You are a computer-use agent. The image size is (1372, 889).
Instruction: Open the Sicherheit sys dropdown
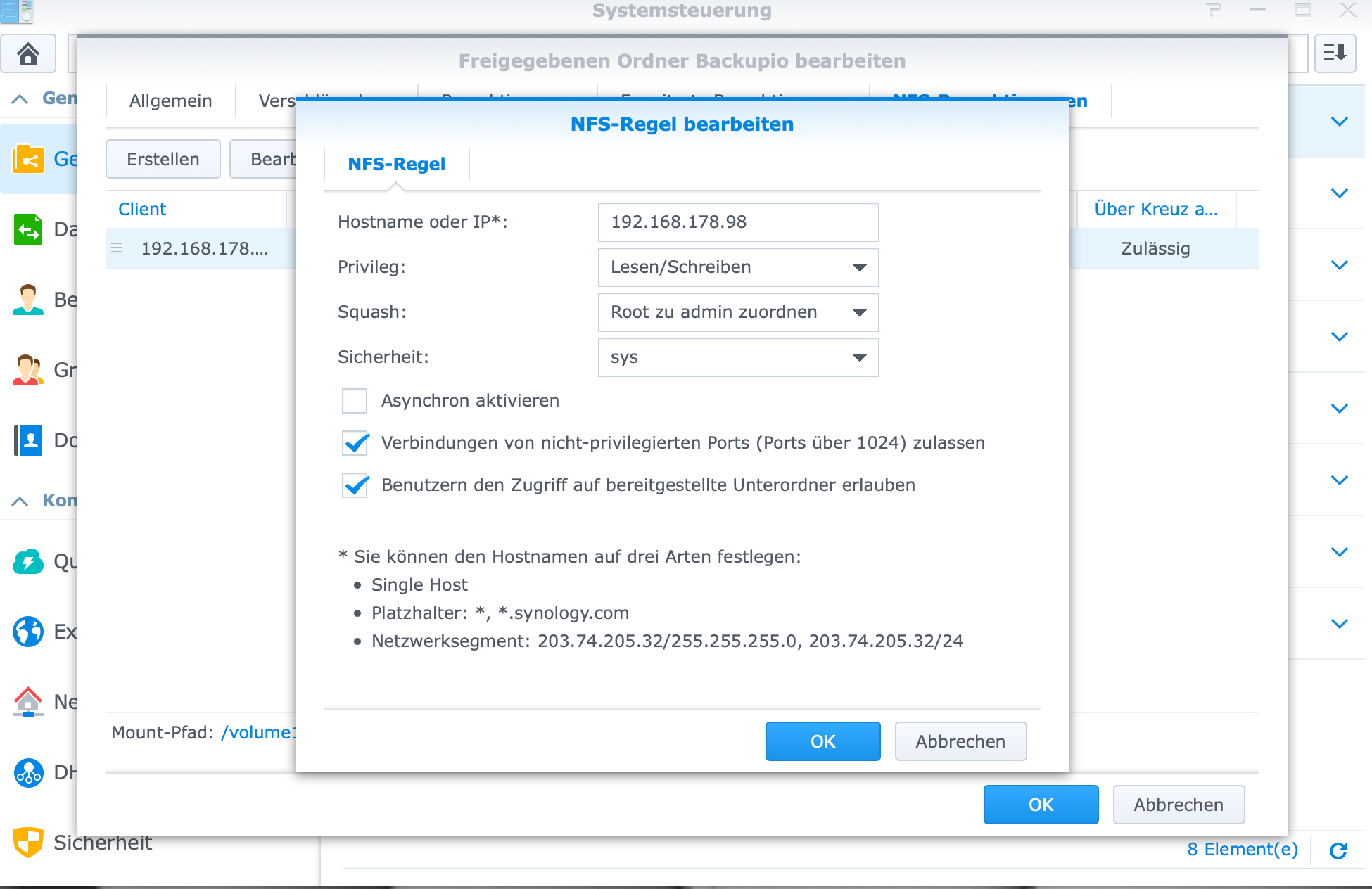[738, 357]
